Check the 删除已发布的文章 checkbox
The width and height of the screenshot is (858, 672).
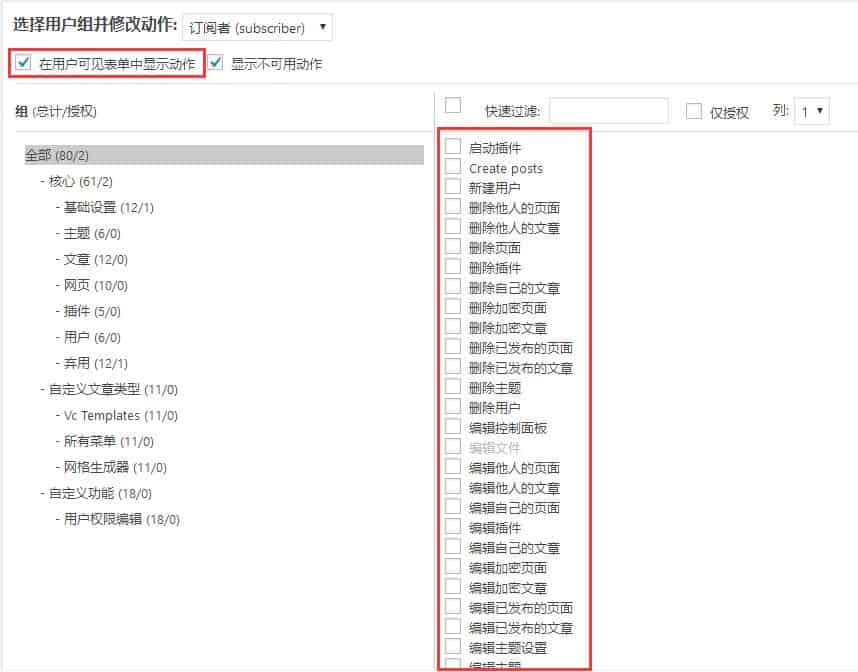[453, 366]
